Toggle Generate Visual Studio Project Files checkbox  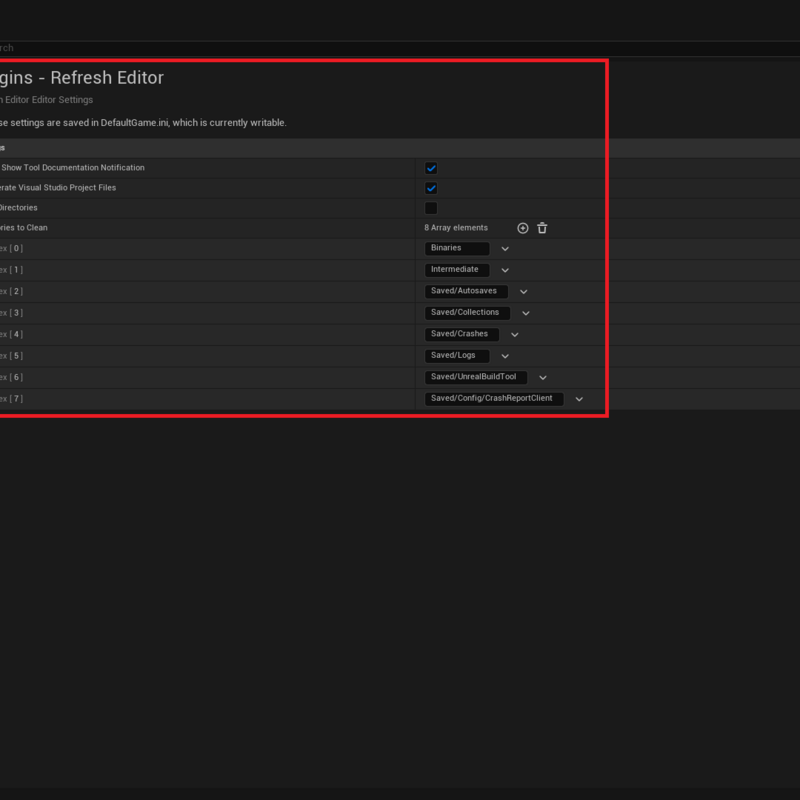click(431, 188)
